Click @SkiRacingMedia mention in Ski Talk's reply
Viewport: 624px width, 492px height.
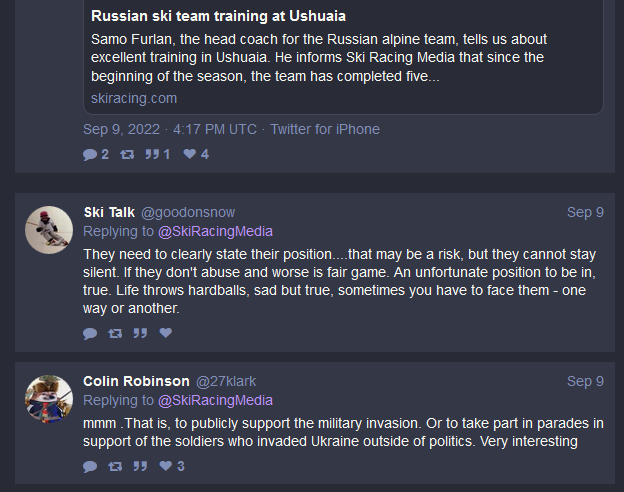coord(215,231)
